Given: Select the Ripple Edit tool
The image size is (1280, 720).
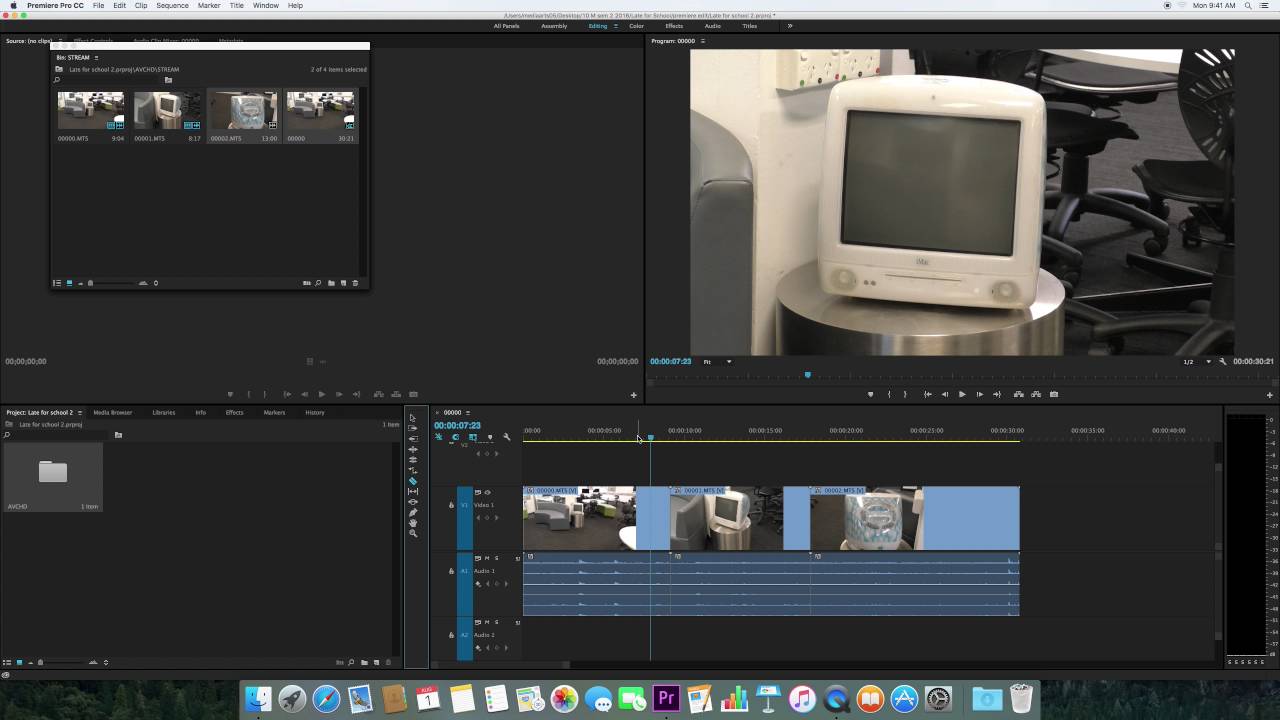Looking at the screenshot, I should [413, 438].
